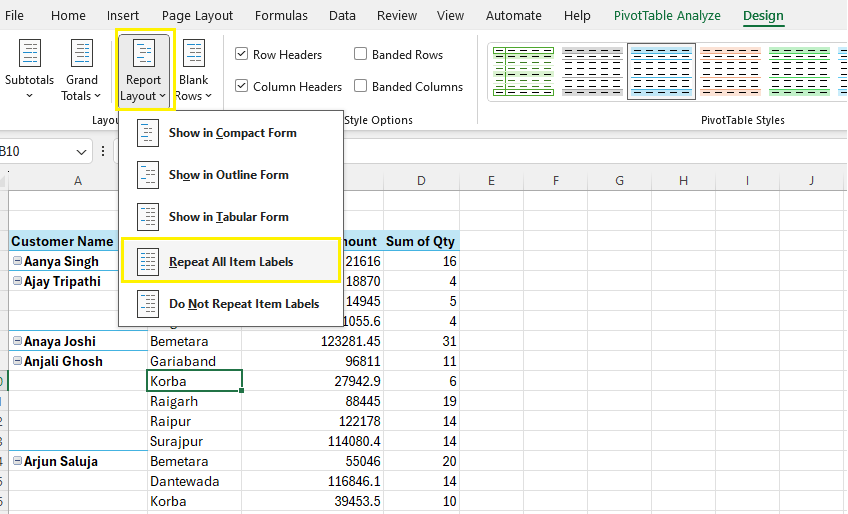Screen dimensions: 848x514
Task: Switch to the View tab
Action: click(x=450, y=15)
